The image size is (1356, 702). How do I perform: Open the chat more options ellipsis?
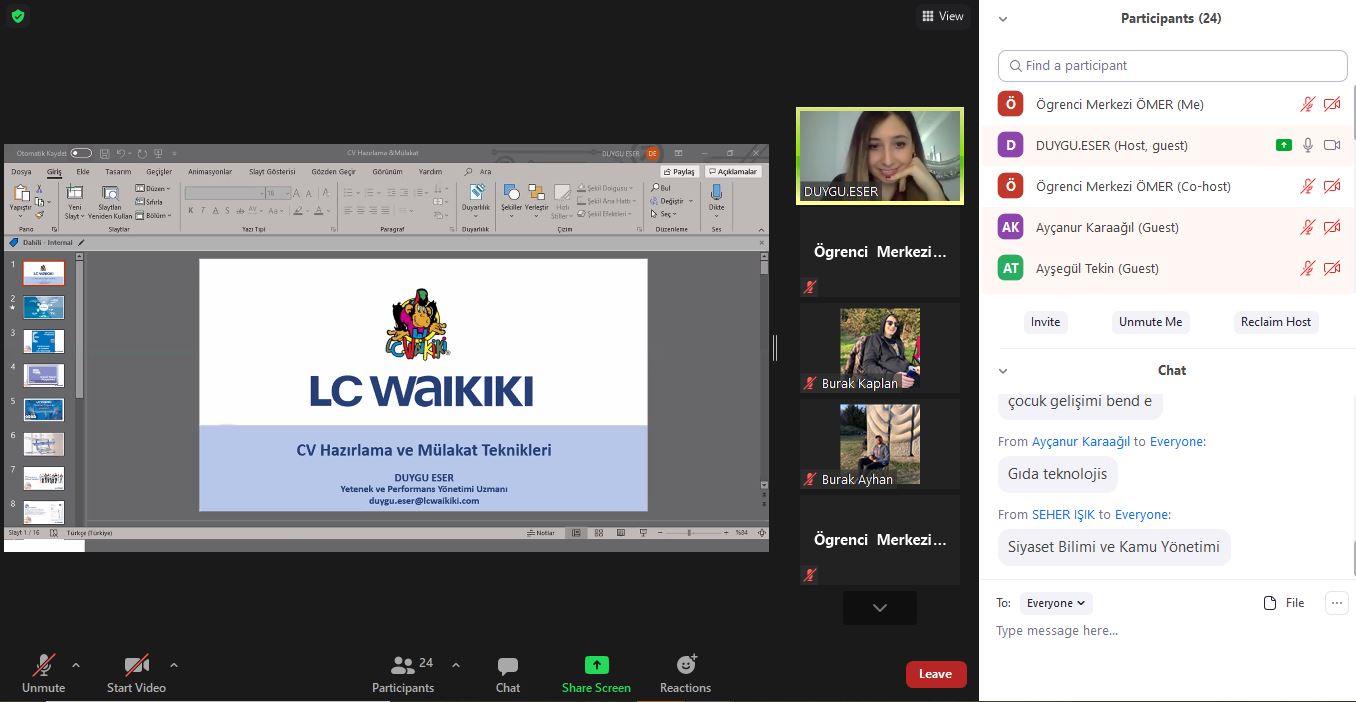1336,602
